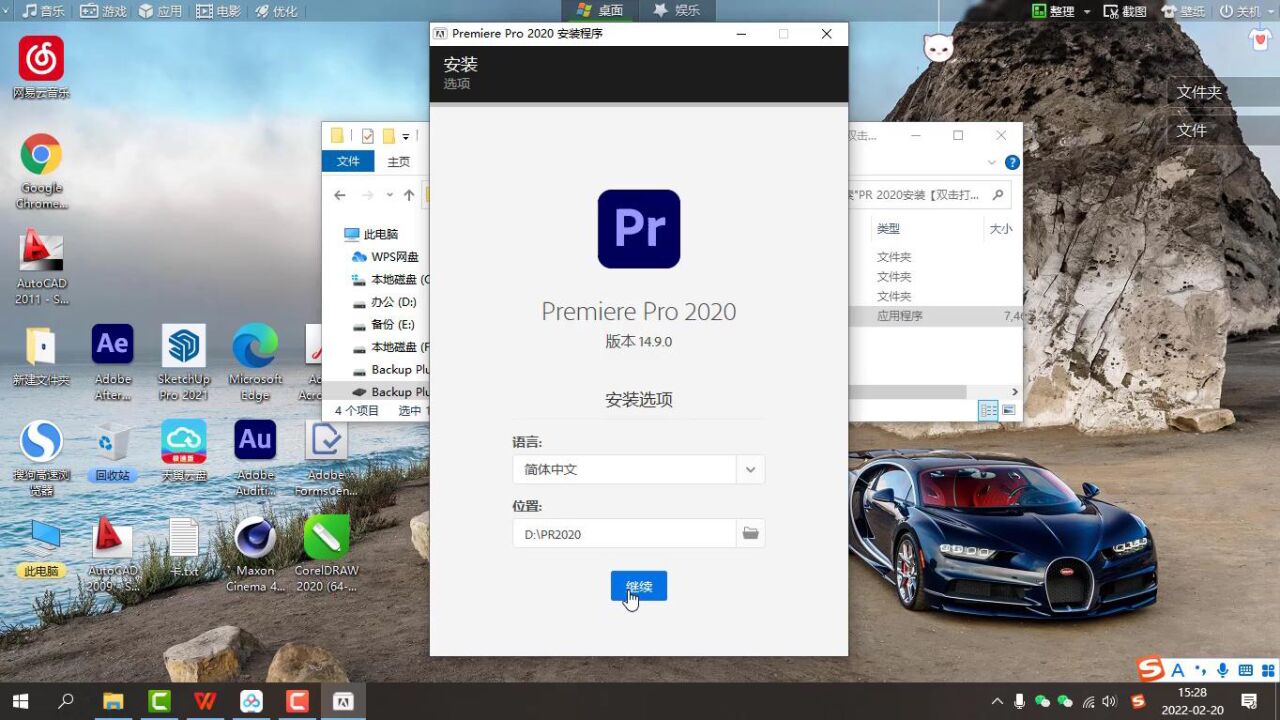Open the 游戏 item in top desktop bar
1280x720 pixels.
pos(103,11)
